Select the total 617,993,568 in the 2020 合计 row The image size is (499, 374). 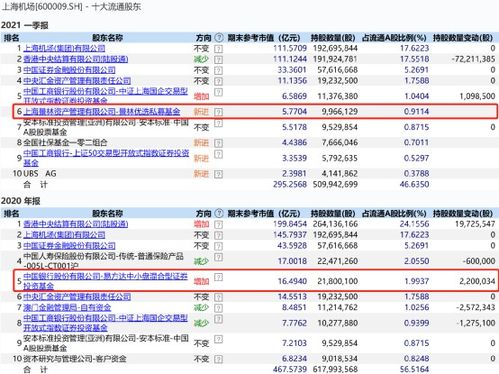pos(335,369)
